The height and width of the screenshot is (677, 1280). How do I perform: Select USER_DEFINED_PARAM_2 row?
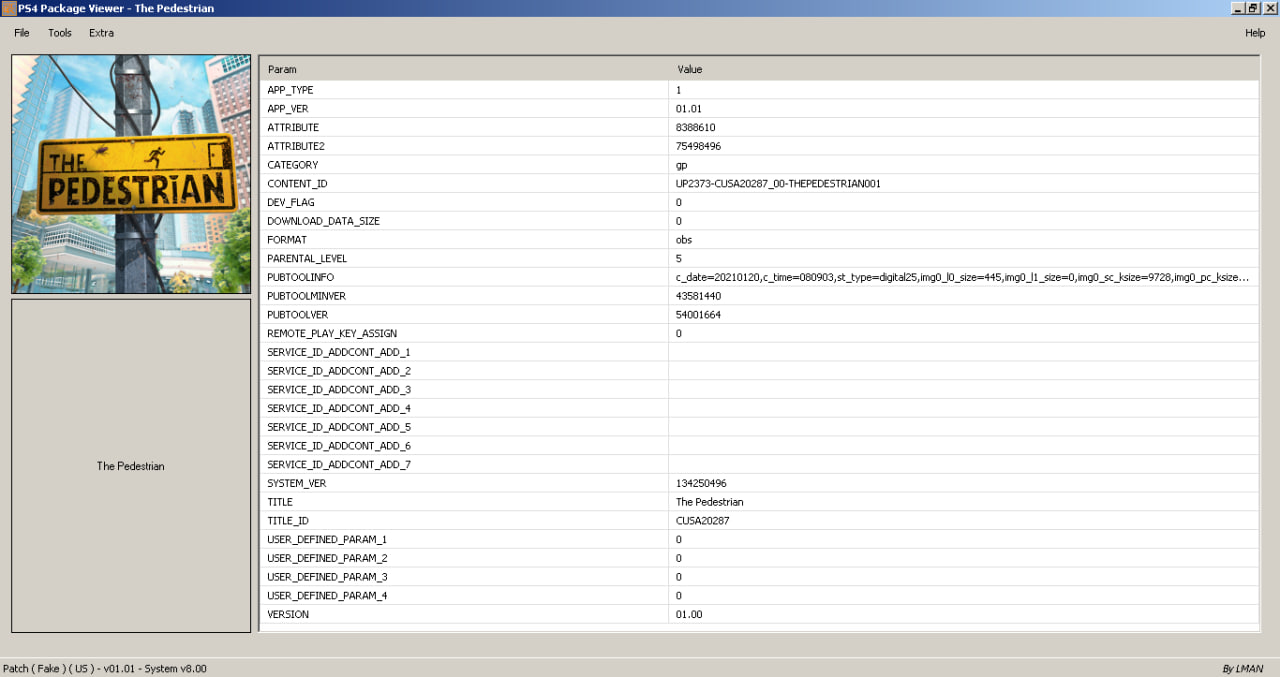point(759,558)
